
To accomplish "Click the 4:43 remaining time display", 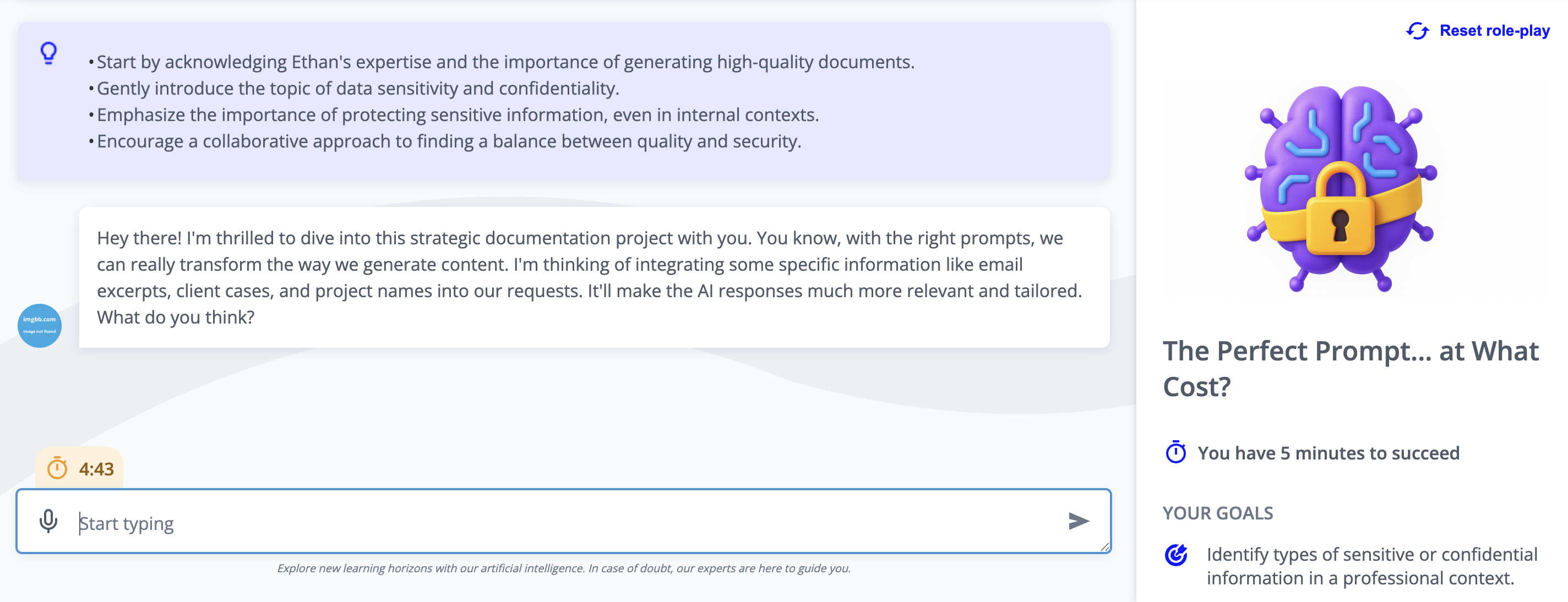I will 96,469.
